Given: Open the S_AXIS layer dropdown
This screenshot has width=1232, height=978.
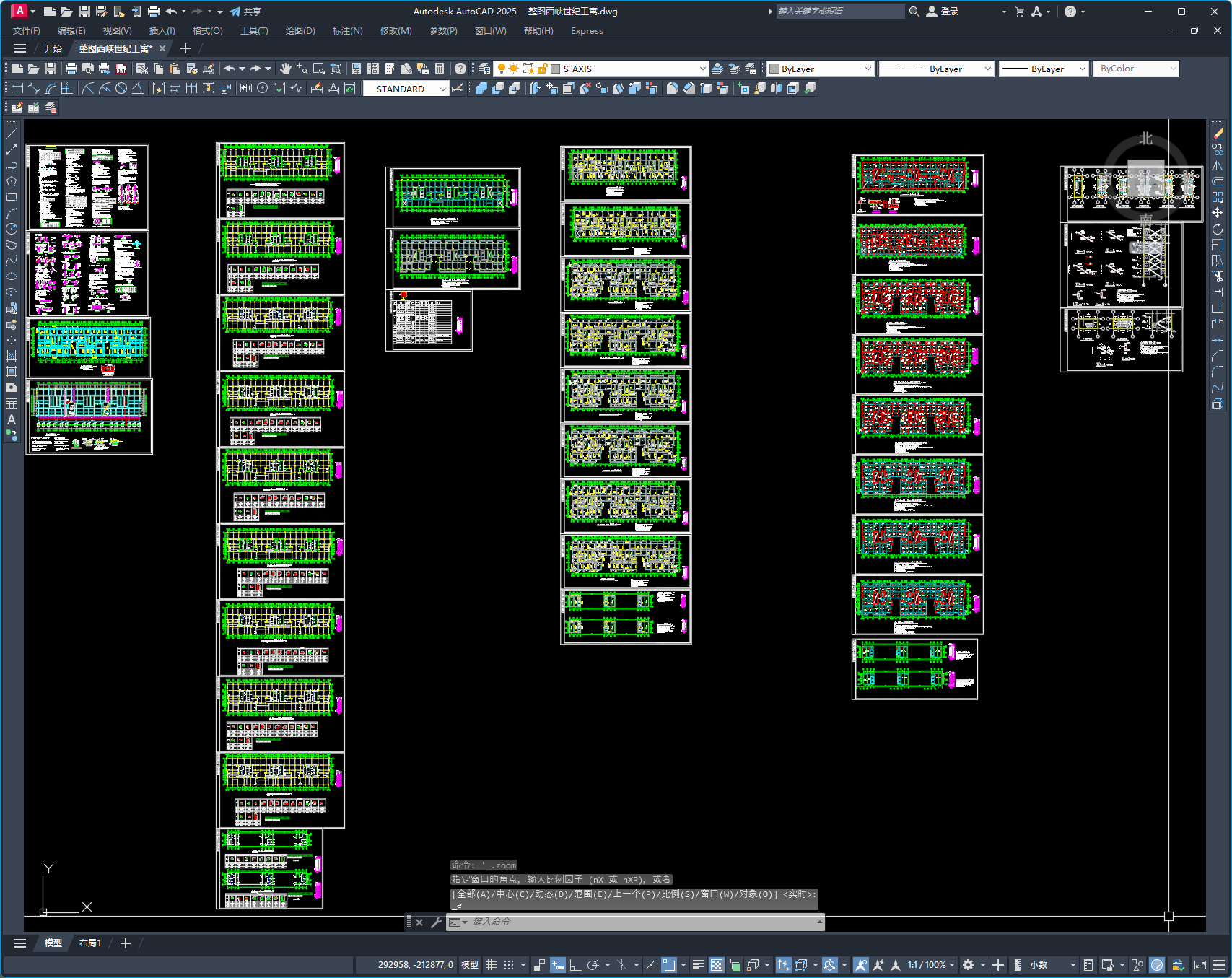Looking at the screenshot, I should click(x=702, y=69).
